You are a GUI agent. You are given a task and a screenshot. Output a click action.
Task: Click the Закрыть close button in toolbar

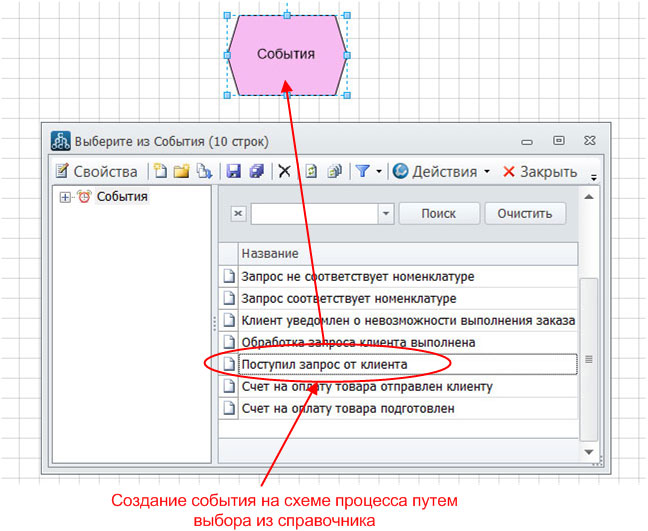(x=540, y=171)
